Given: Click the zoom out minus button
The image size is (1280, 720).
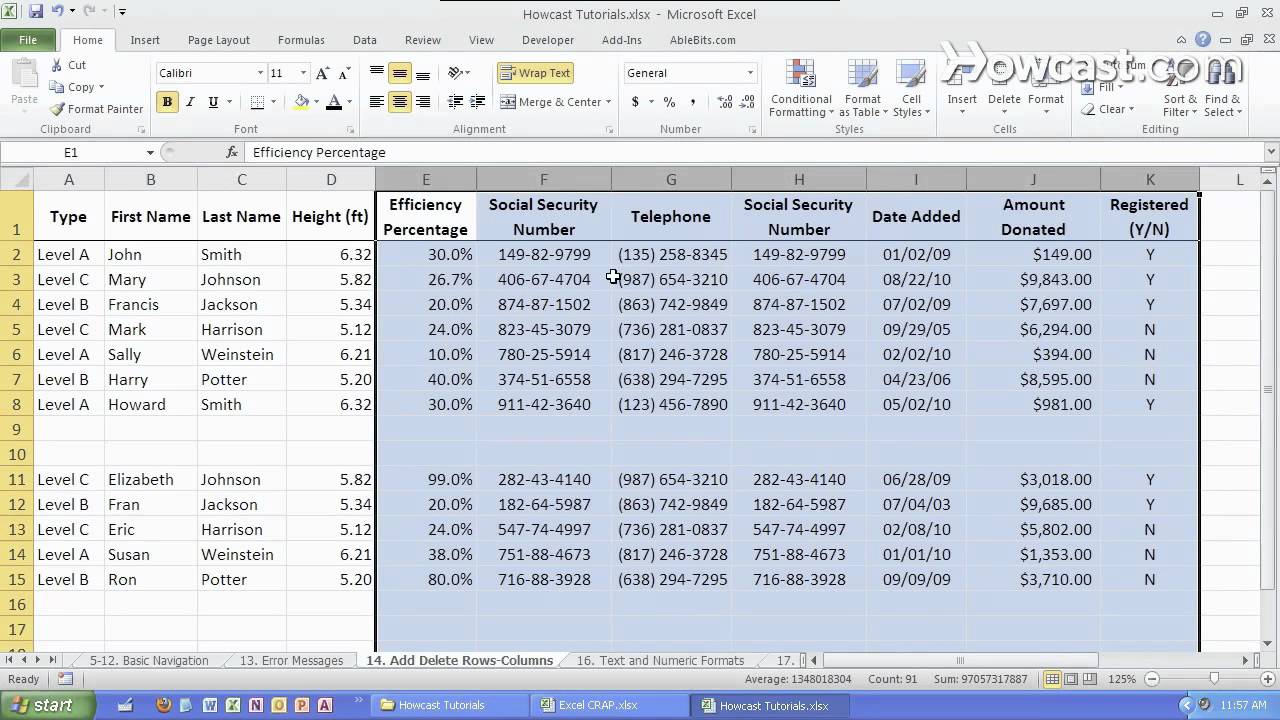Looking at the screenshot, I should (1151, 679).
